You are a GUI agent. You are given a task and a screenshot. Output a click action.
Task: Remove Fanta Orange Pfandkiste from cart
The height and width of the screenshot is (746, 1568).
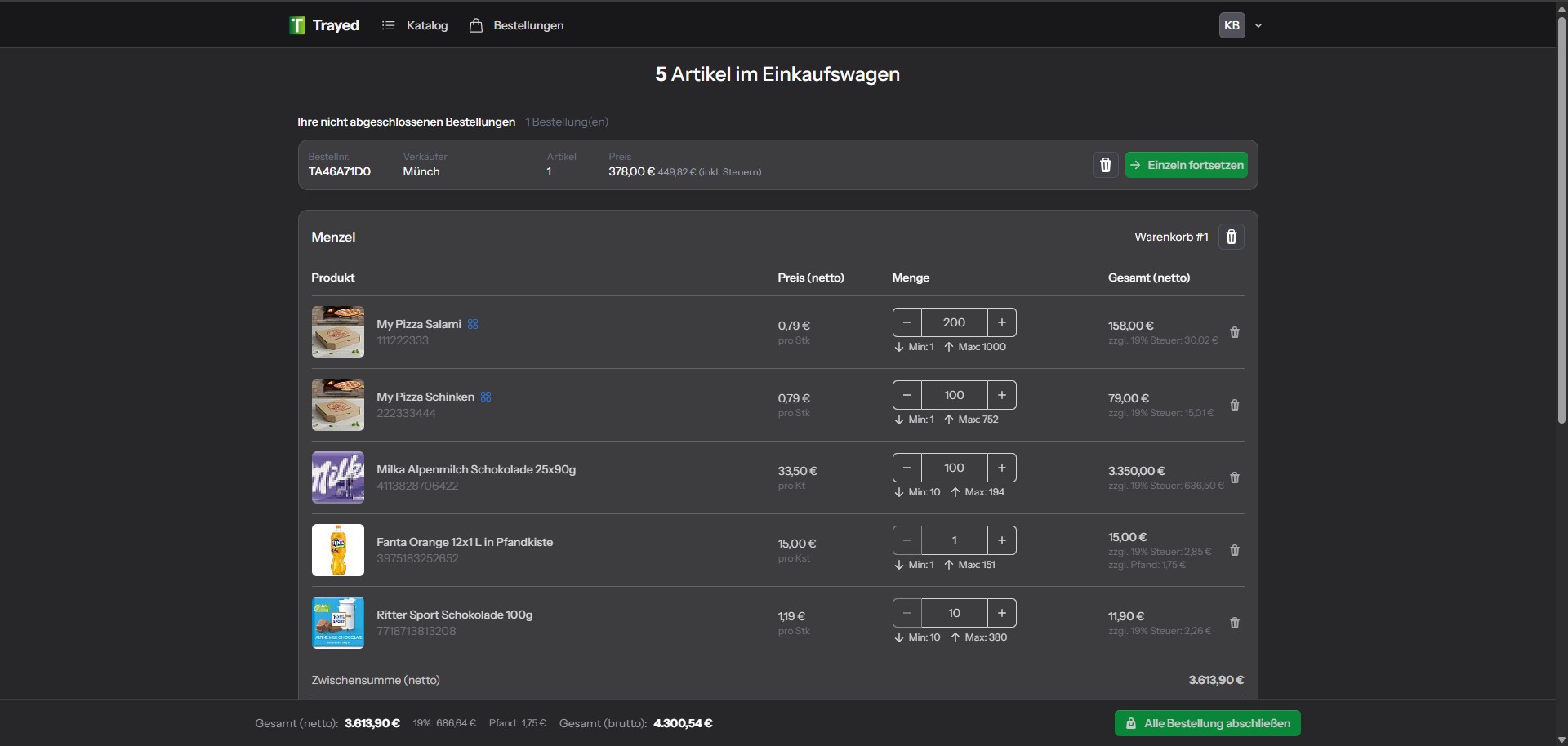click(1234, 550)
